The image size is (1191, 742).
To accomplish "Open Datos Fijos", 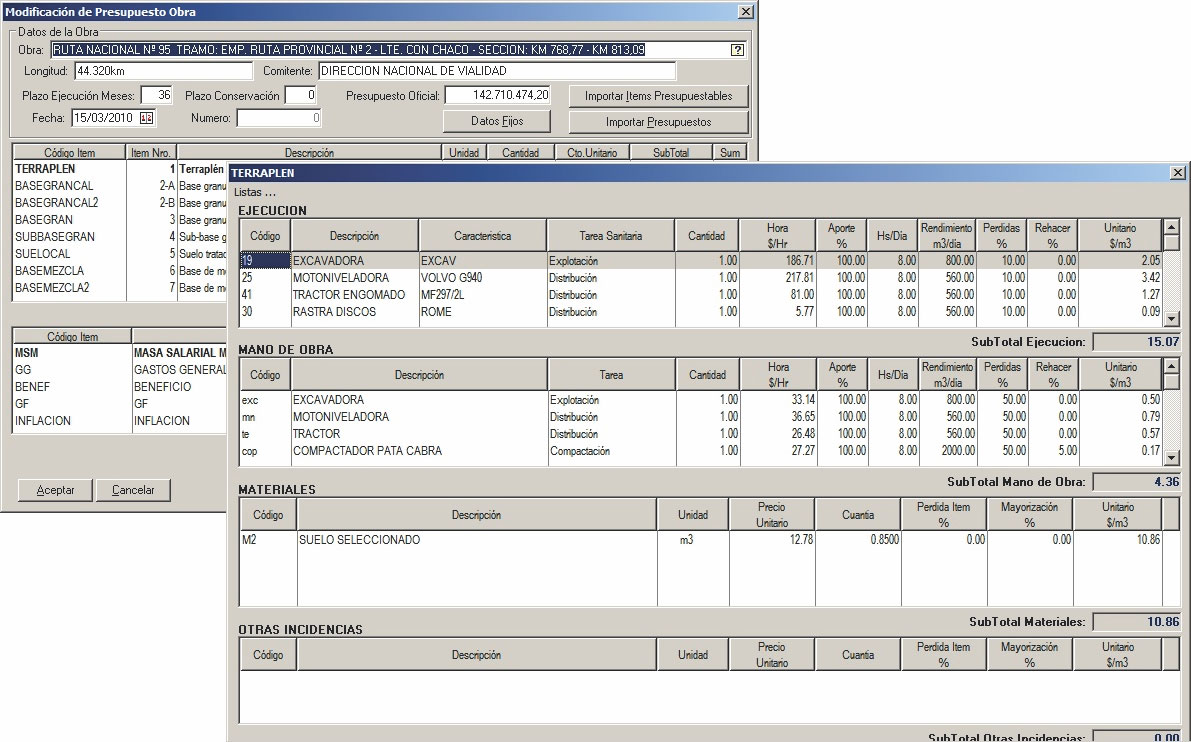I will coord(496,121).
